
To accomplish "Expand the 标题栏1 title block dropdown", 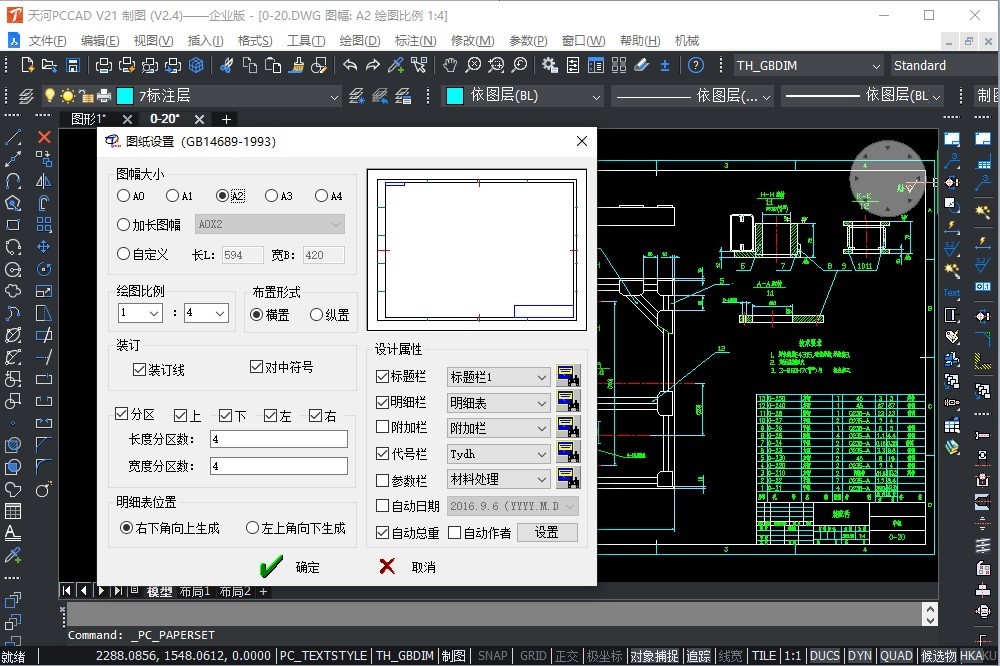I will click(541, 377).
